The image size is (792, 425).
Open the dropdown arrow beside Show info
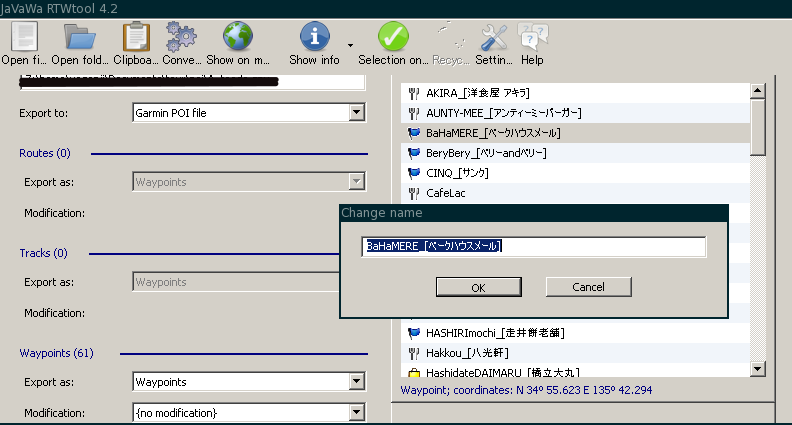pos(350,45)
